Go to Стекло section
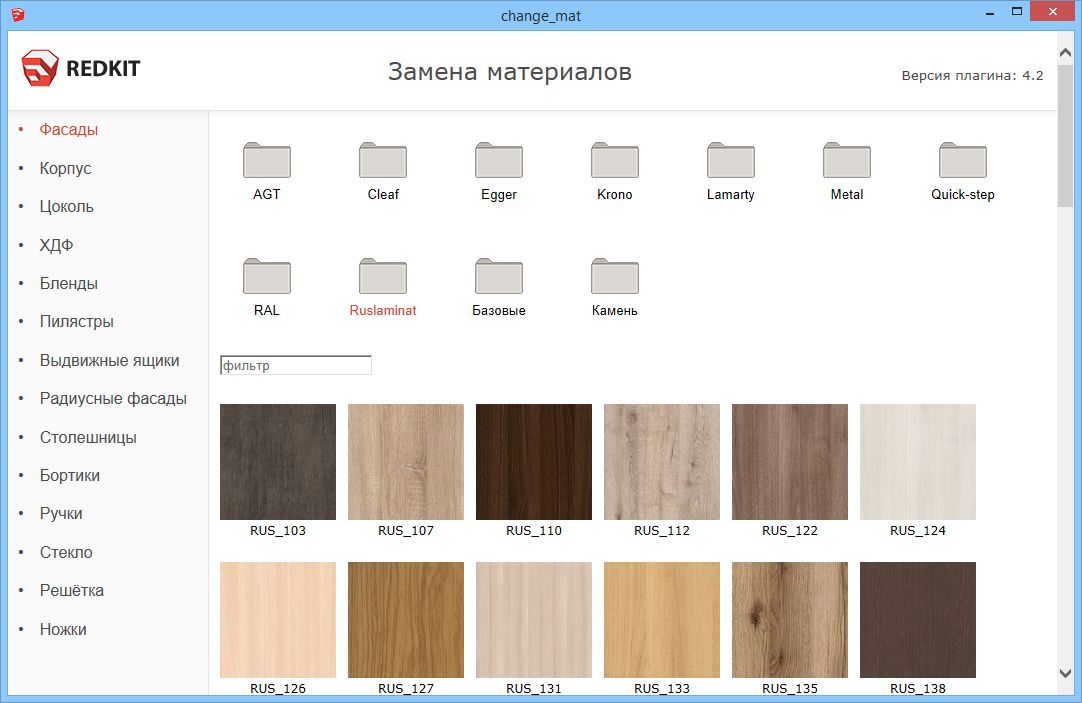The image size is (1082, 703). 66,552
